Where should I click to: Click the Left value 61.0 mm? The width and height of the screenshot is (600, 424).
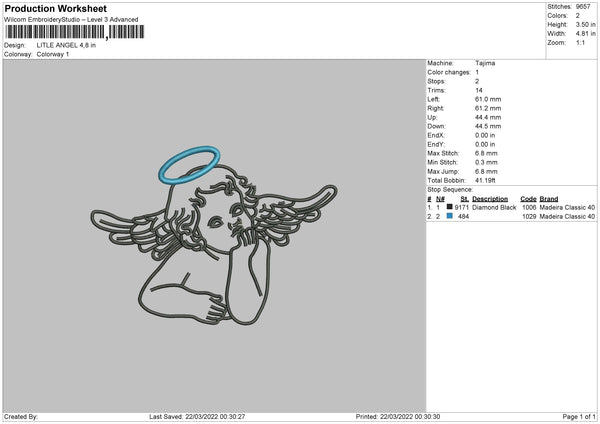[x=488, y=99]
